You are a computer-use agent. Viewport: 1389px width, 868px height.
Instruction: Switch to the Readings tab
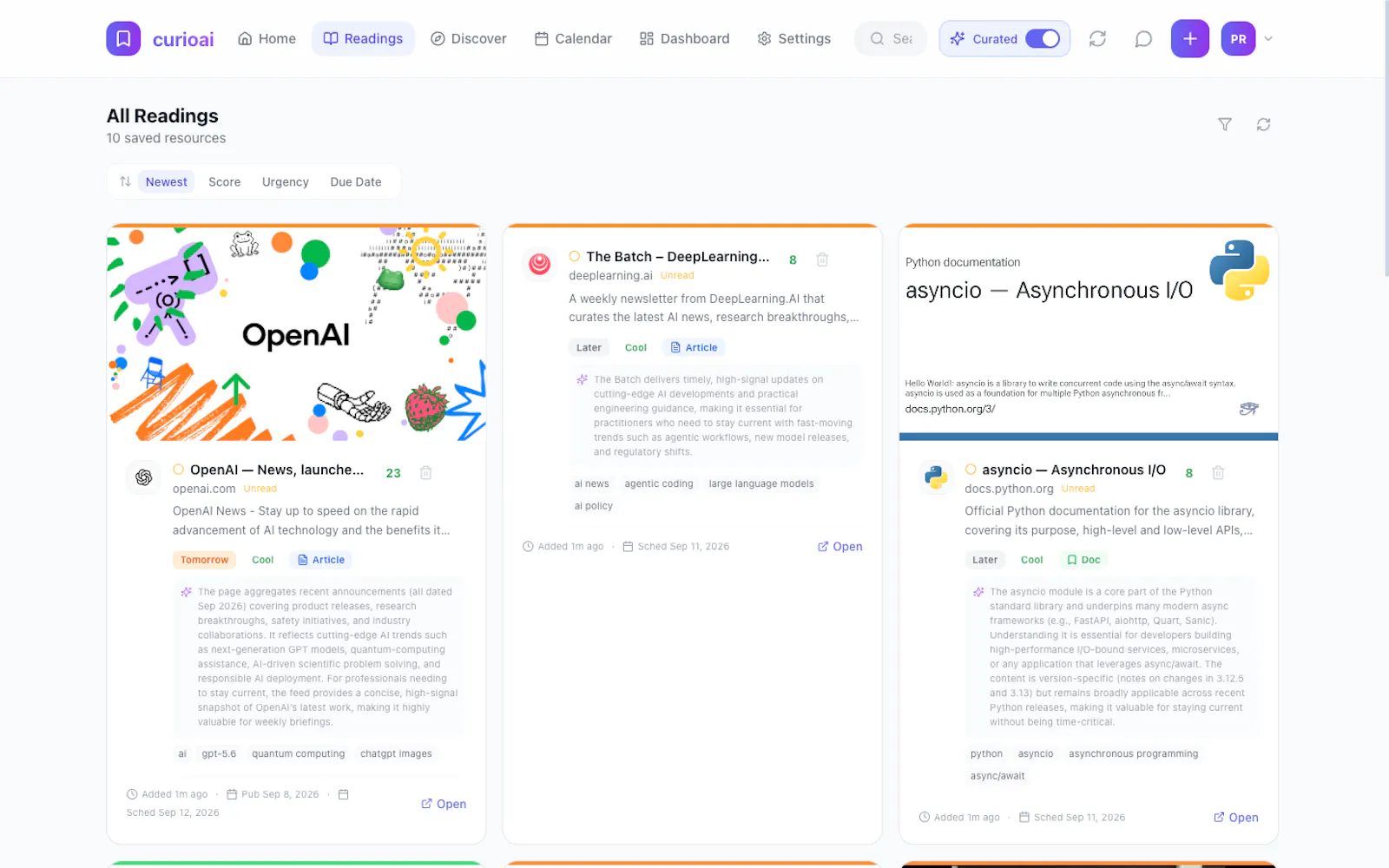pyautogui.click(x=363, y=38)
